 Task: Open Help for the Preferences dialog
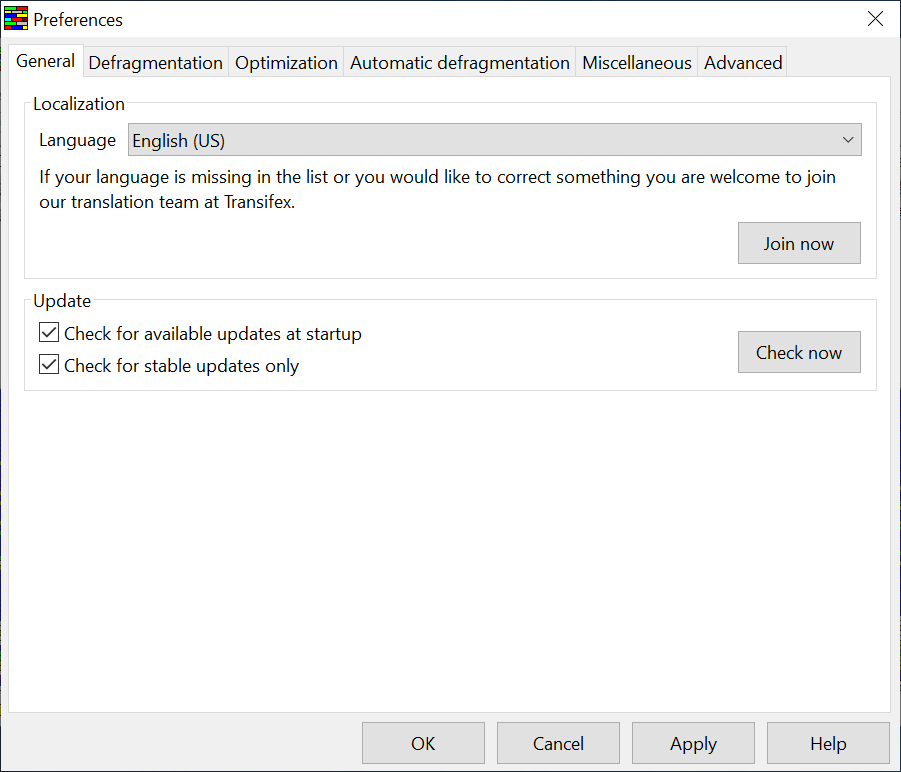pyautogui.click(x=828, y=743)
